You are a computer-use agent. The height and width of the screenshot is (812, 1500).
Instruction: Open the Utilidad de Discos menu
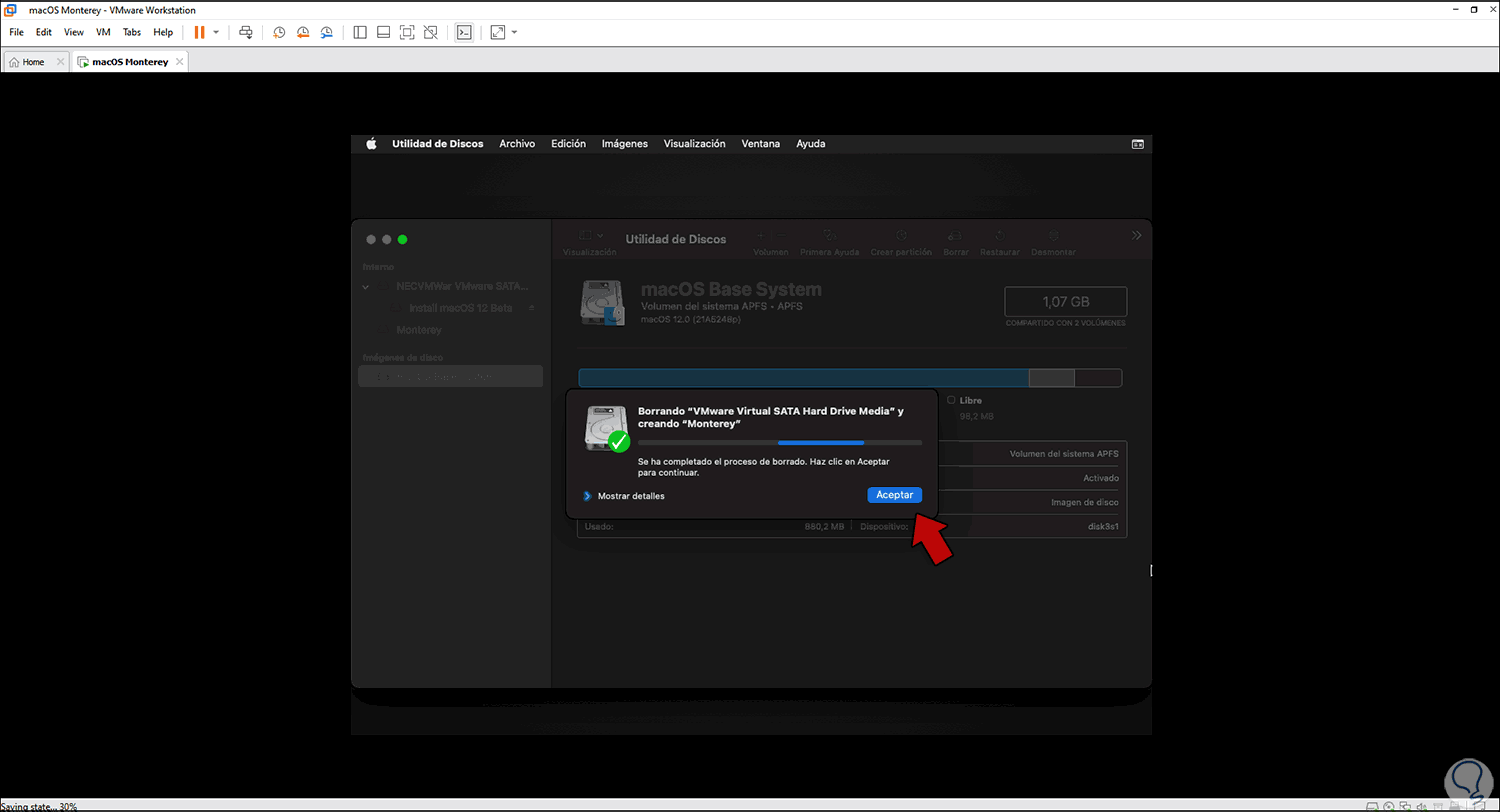point(437,144)
